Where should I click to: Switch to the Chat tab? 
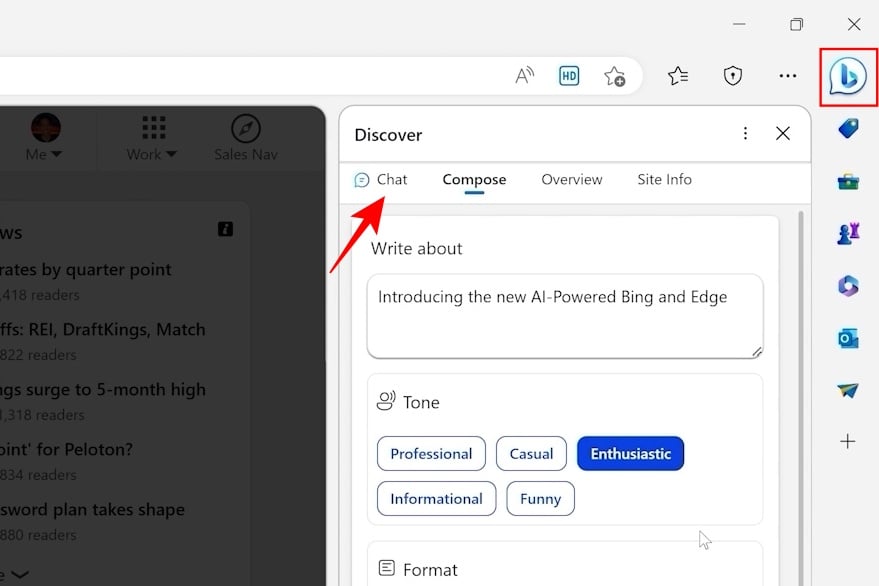point(381,180)
